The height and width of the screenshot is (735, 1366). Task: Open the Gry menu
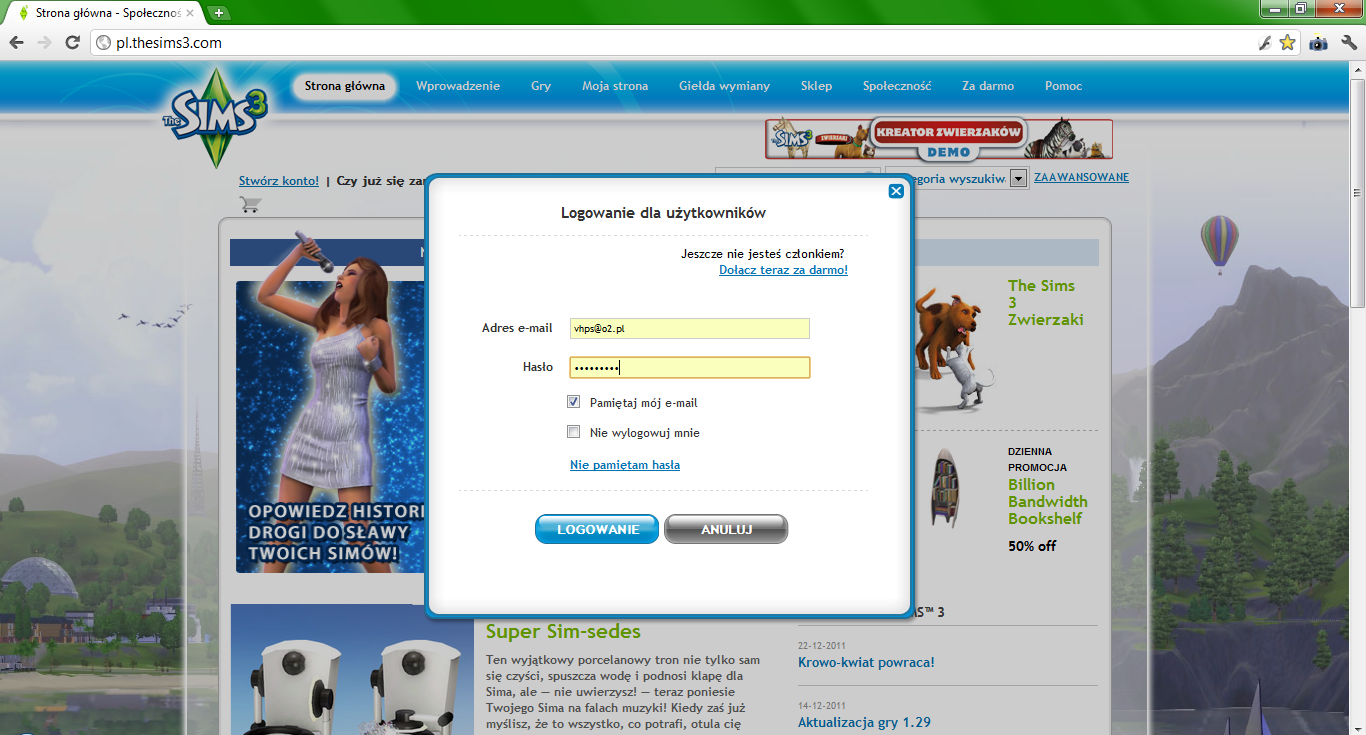click(x=541, y=86)
